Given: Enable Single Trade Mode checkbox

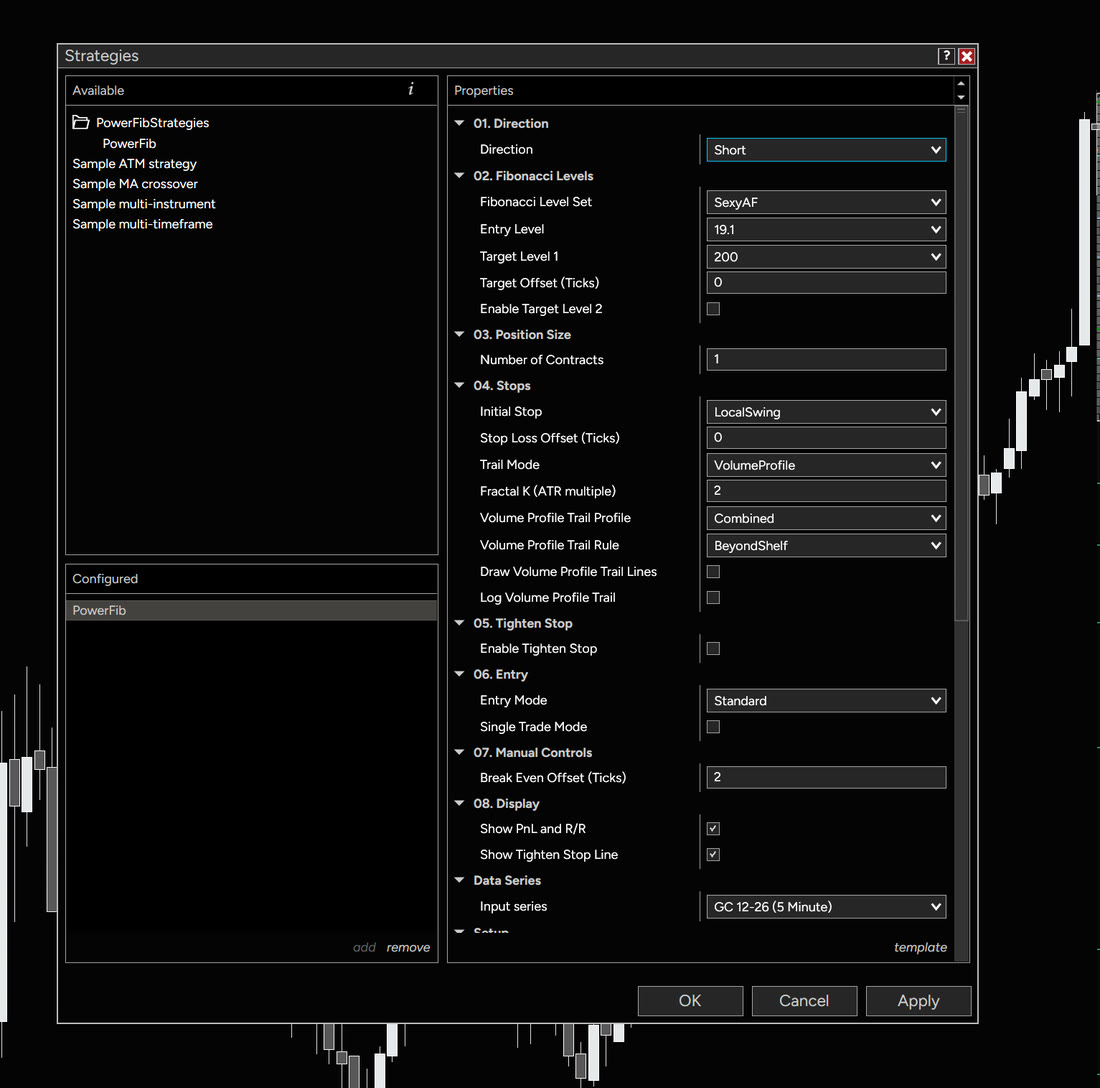Looking at the screenshot, I should coord(713,727).
